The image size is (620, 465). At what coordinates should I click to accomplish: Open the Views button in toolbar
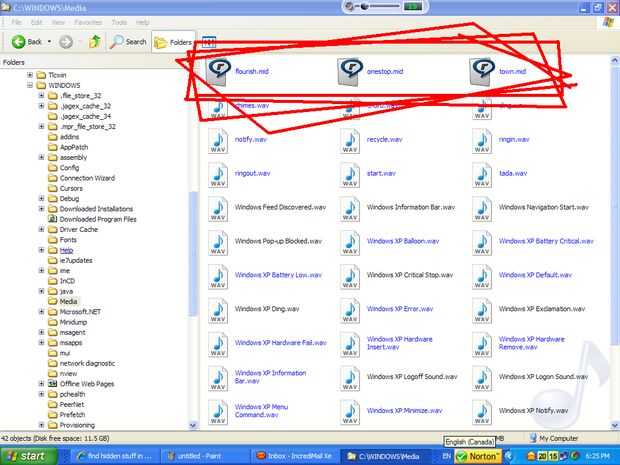pos(209,42)
